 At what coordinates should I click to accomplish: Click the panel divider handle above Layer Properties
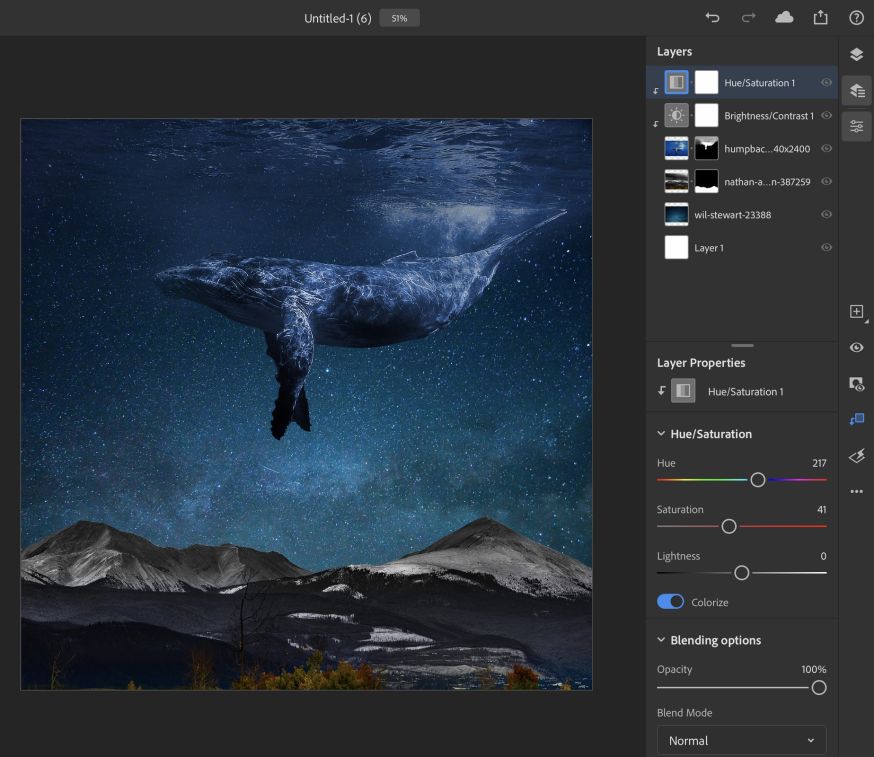742,346
